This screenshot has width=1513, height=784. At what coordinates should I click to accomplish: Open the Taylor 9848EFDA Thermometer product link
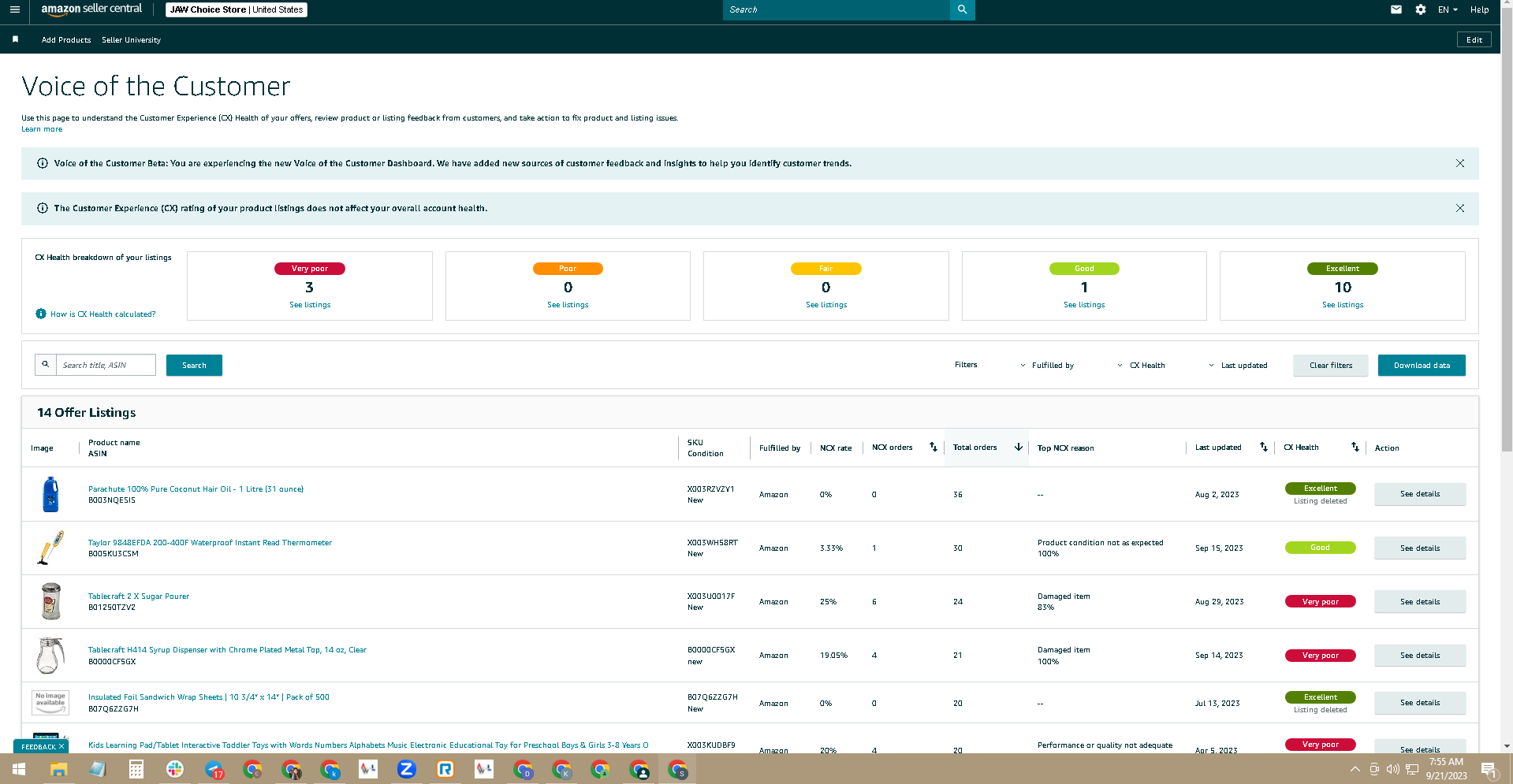click(x=210, y=542)
